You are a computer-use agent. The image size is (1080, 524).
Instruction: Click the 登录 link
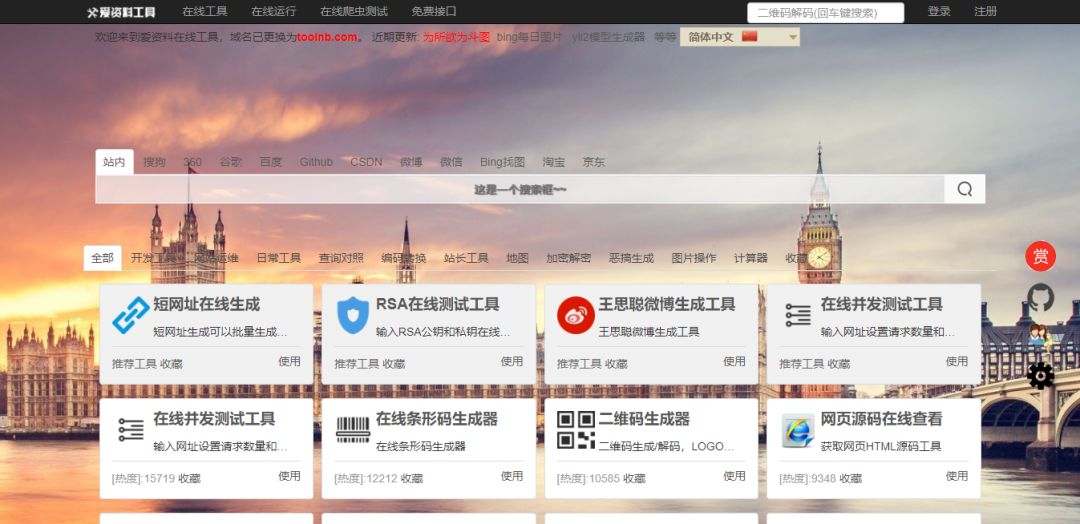(939, 12)
